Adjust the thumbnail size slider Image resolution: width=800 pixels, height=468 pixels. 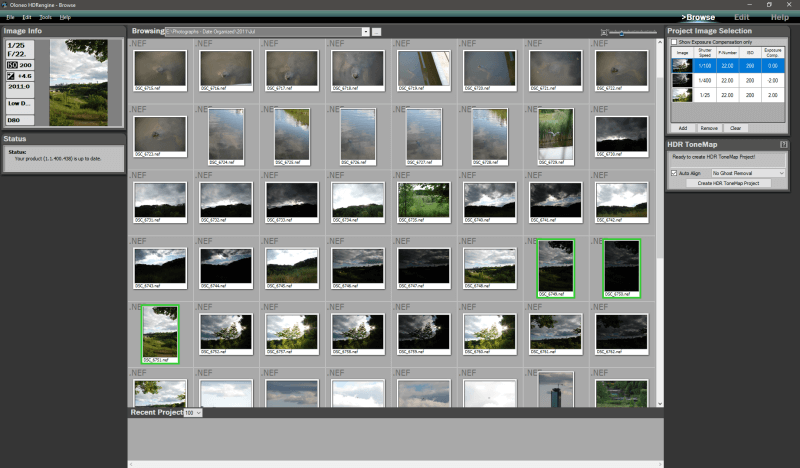pos(622,33)
